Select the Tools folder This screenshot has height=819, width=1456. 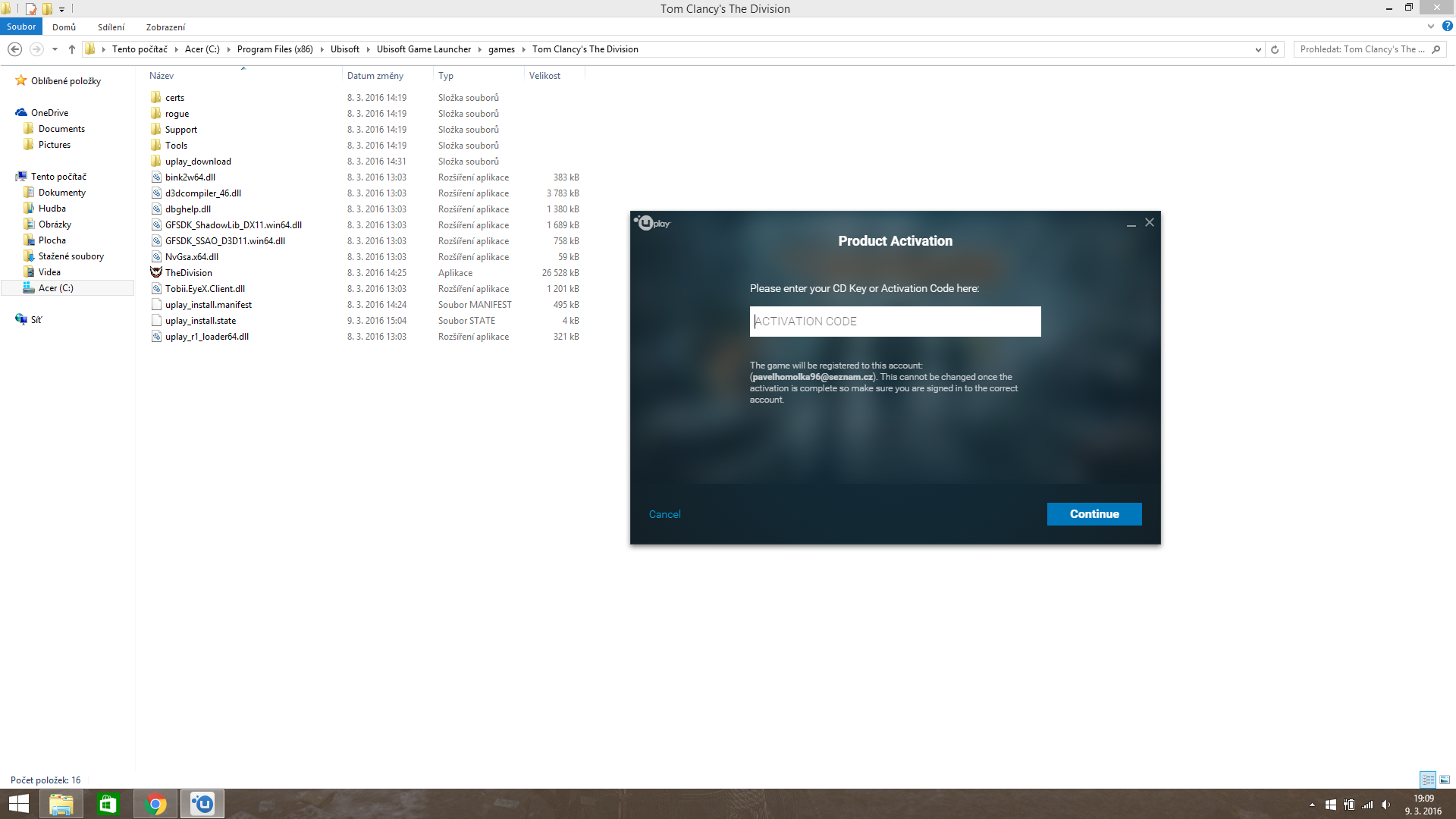click(x=176, y=146)
